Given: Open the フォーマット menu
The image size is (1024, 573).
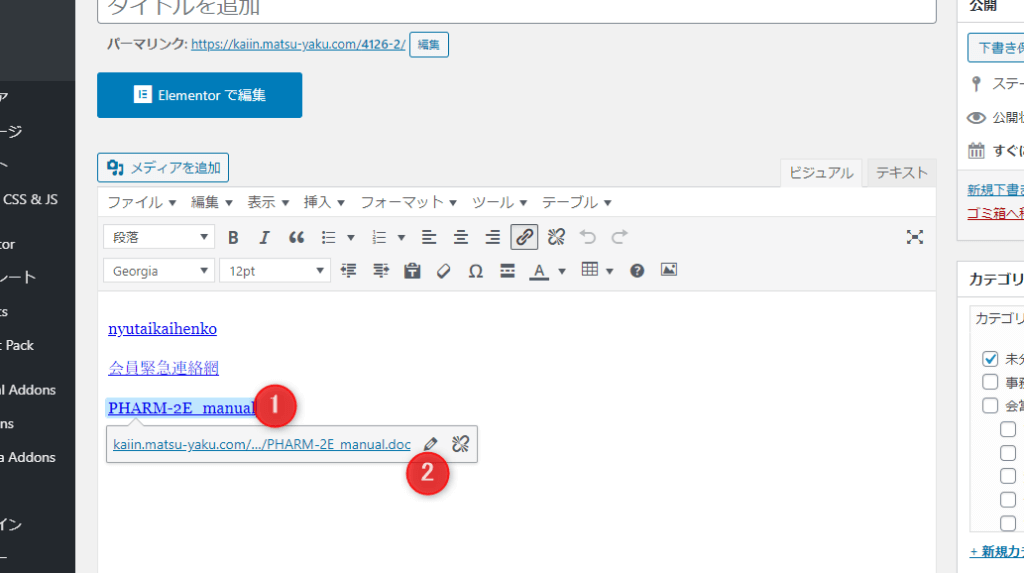Looking at the screenshot, I should (410, 202).
